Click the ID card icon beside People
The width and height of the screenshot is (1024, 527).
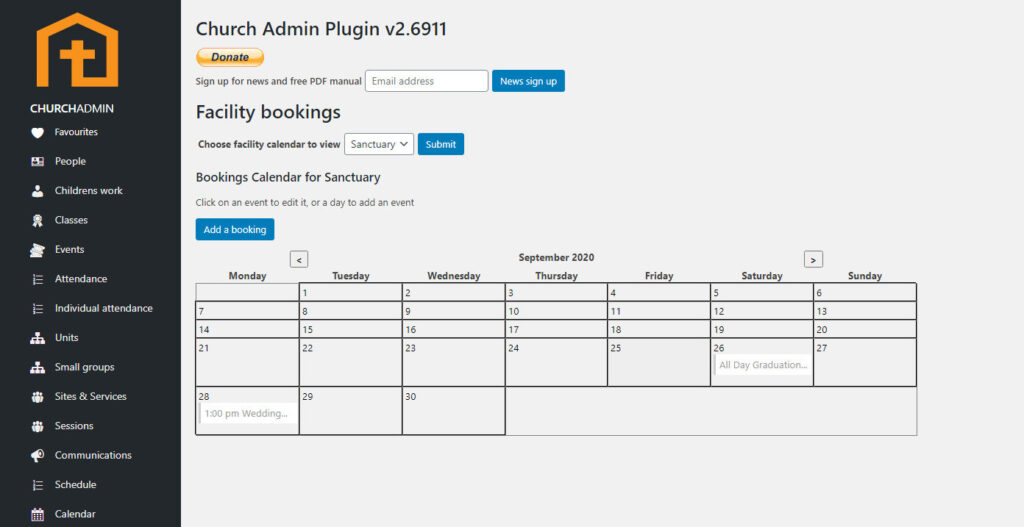coord(38,161)
